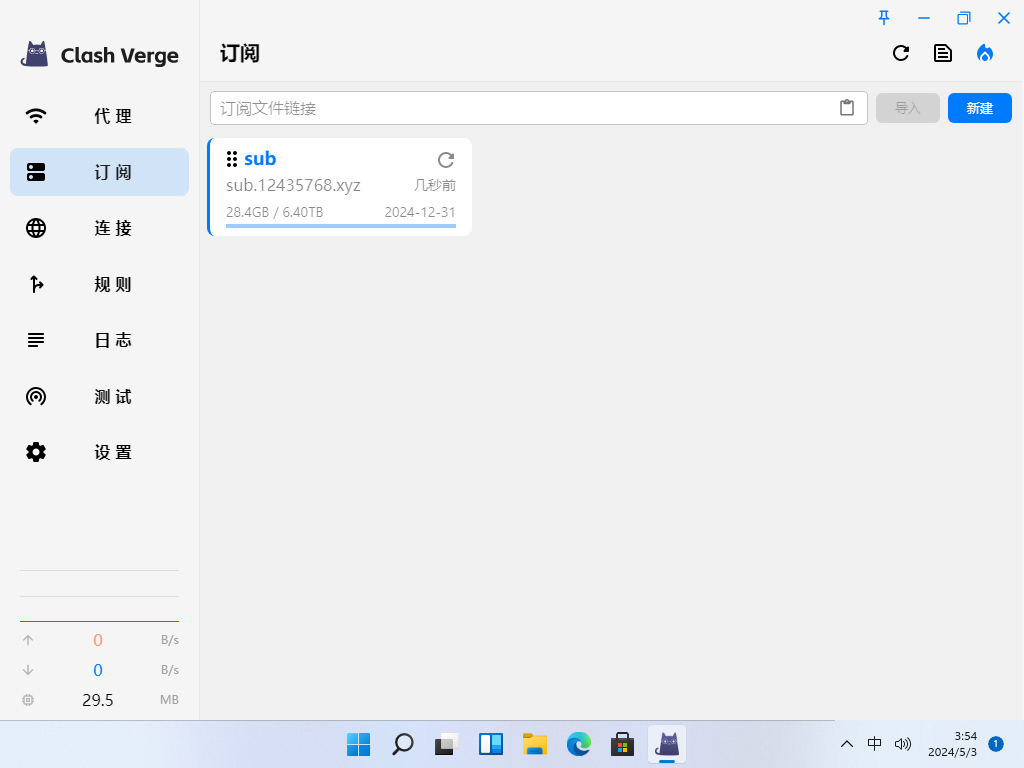Refresh the sub subscription card

(446, 160)
